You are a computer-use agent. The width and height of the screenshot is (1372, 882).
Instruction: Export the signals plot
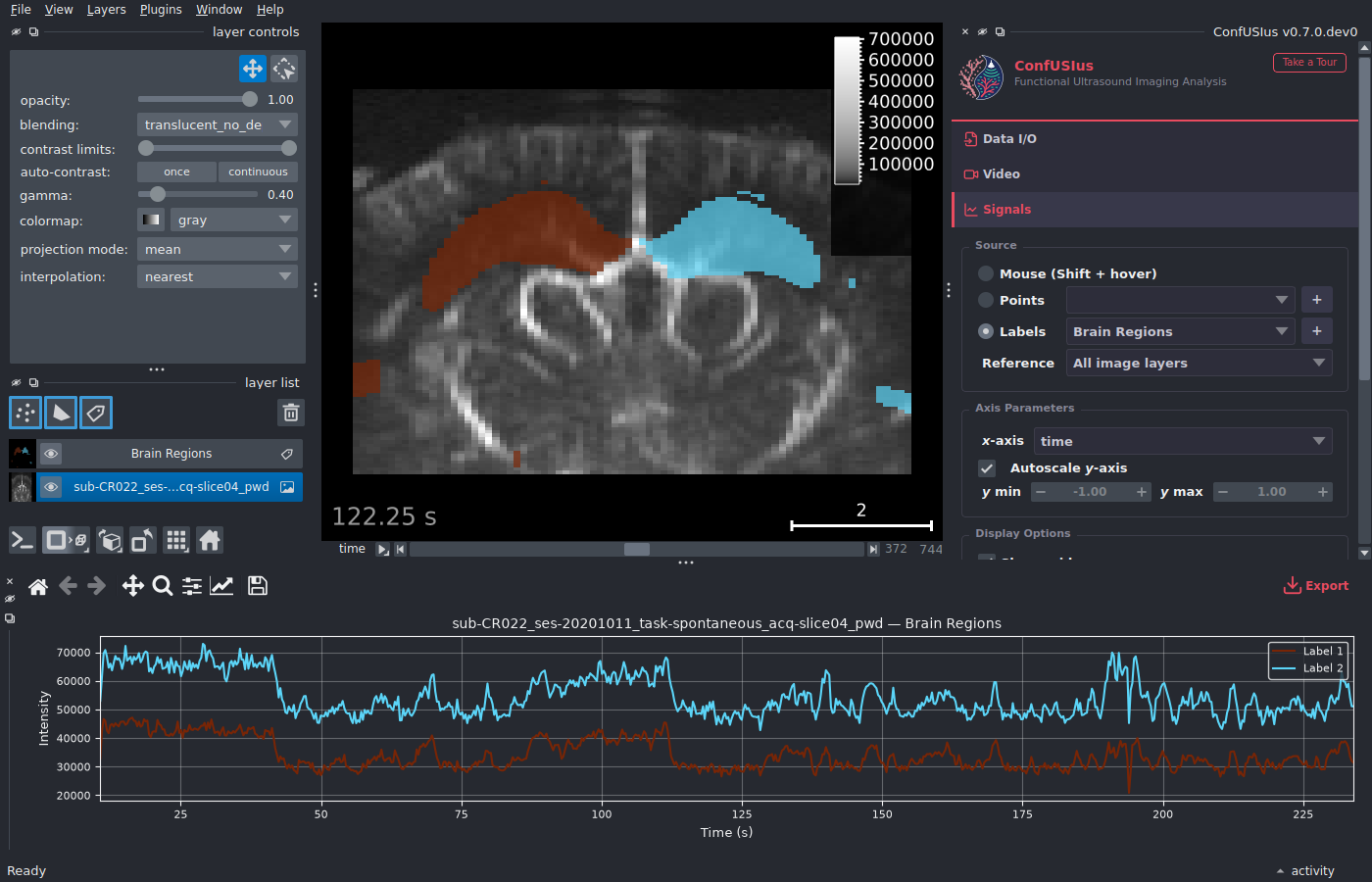pos(1316,586)
